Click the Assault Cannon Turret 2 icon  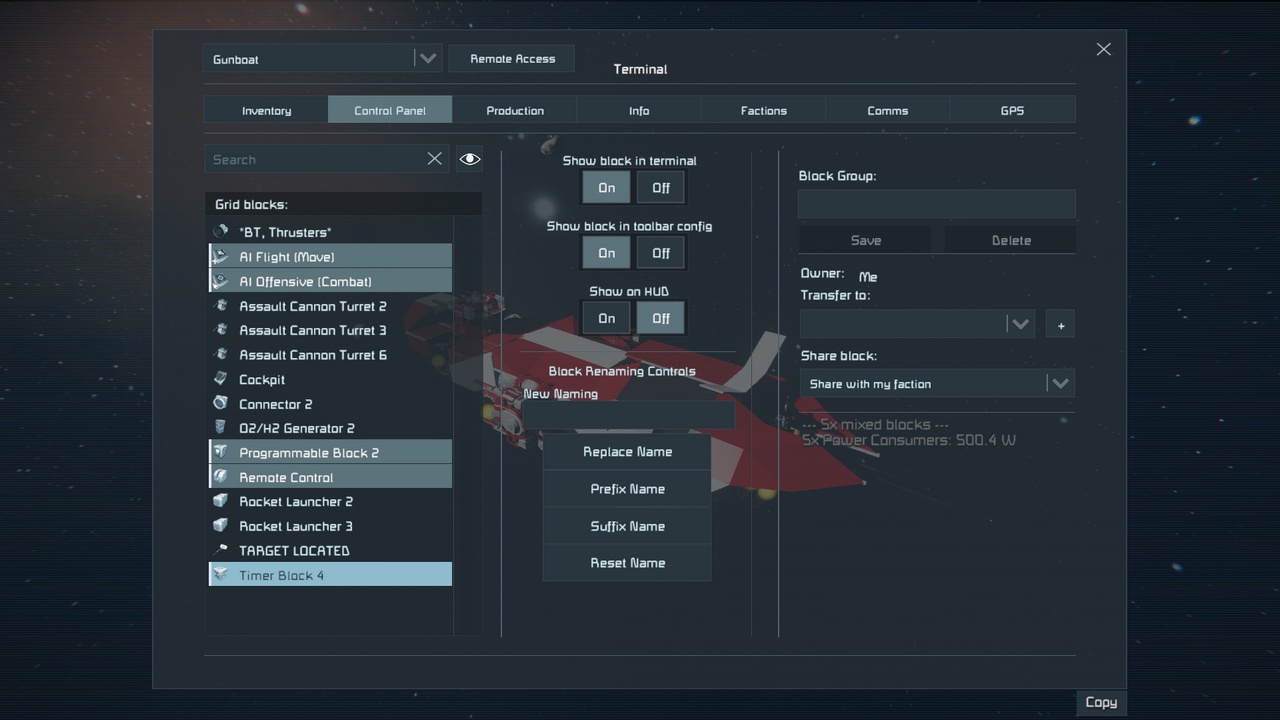click(220, 306)
